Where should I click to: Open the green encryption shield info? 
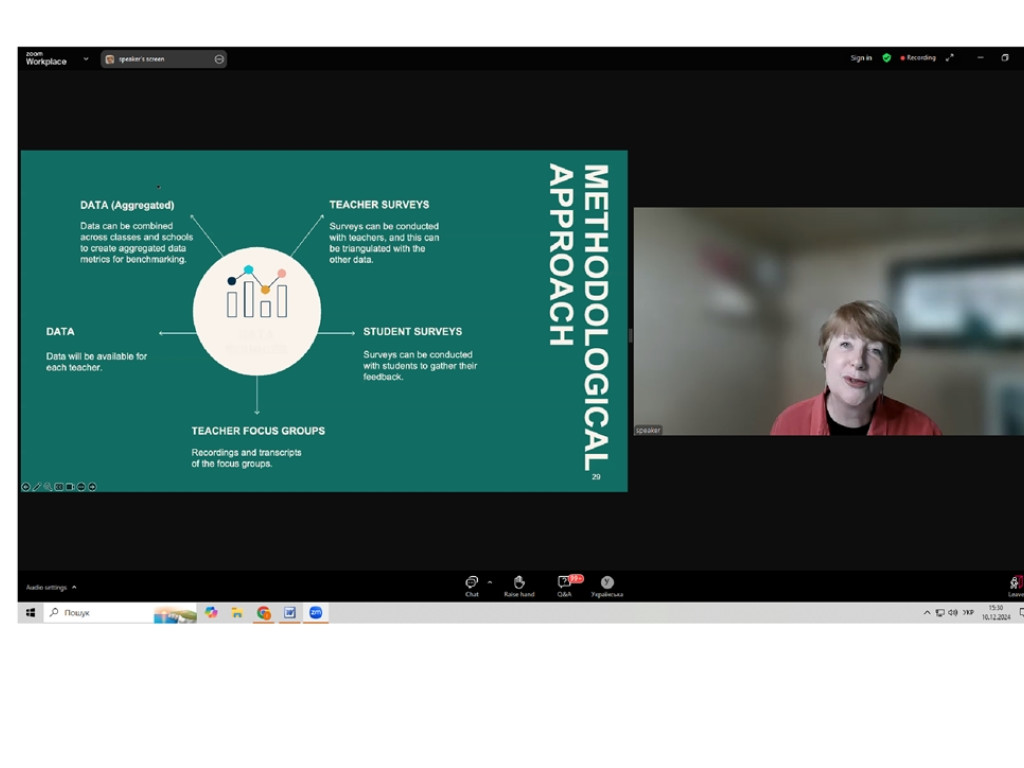(886, 57)
